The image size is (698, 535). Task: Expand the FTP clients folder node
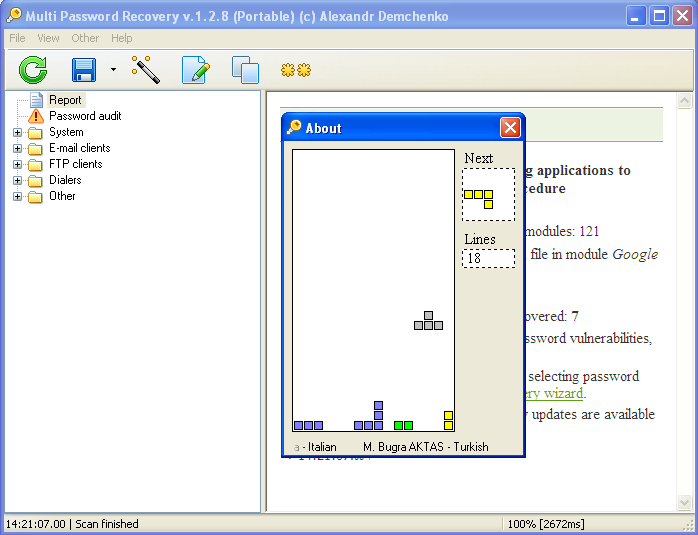click(17, 164)
